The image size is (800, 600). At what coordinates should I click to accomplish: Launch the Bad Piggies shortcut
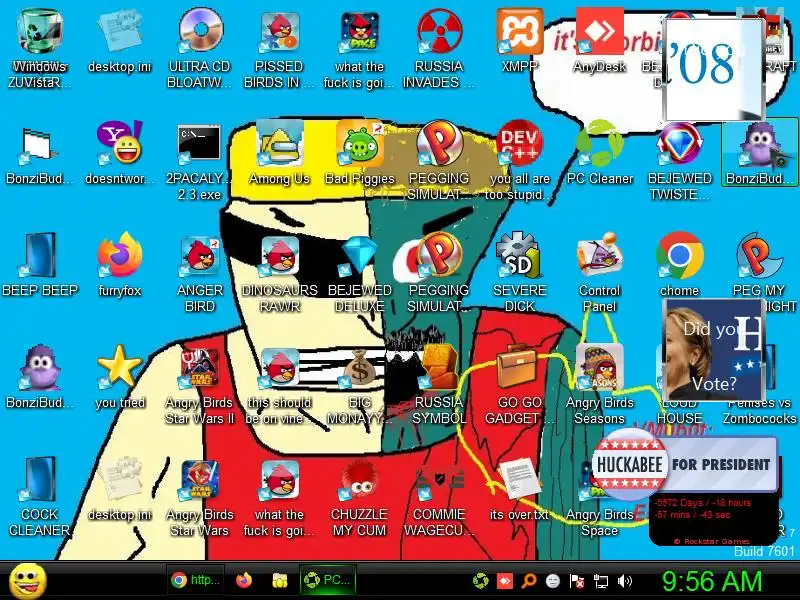(x=360, y=143)
